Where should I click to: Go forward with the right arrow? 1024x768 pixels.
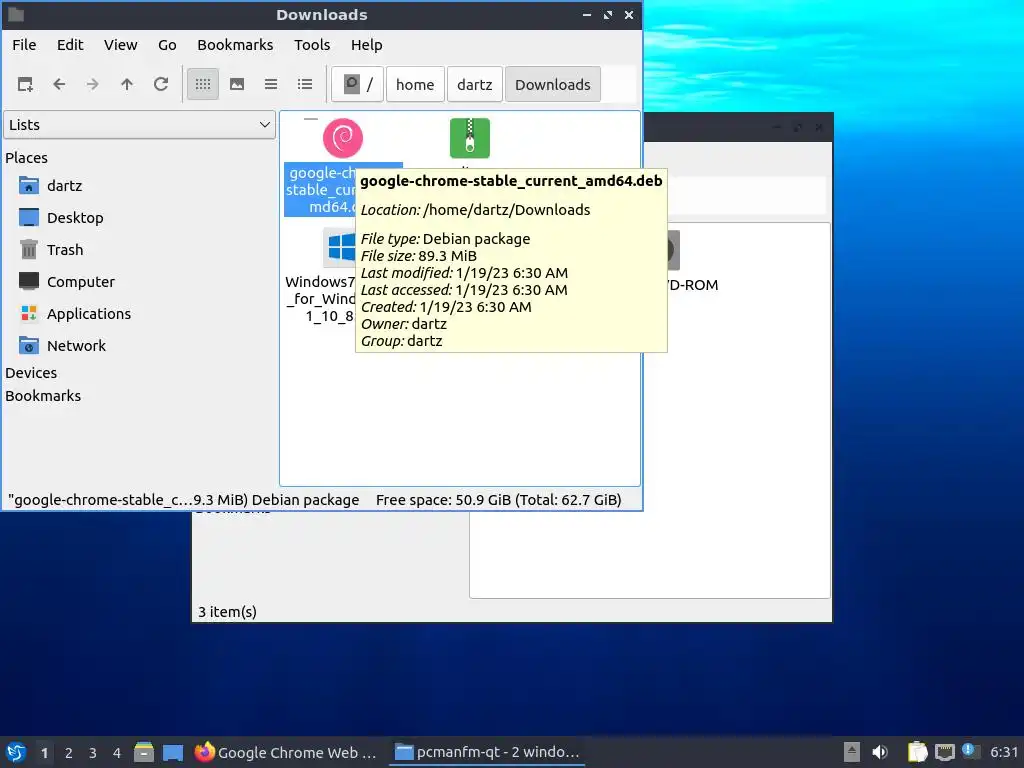[x=93, y=84]
